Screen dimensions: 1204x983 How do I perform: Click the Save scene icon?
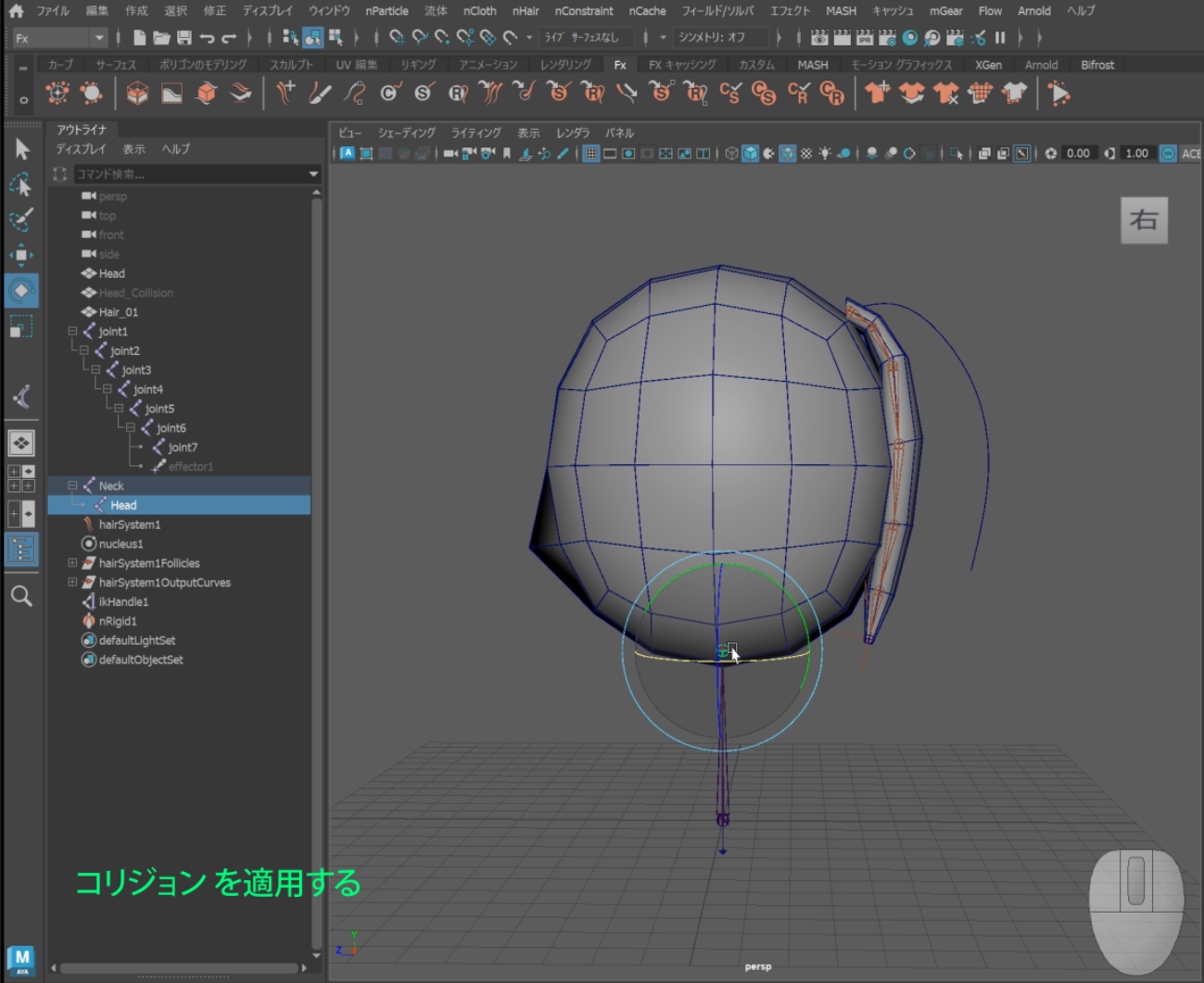tap(184, 38)
